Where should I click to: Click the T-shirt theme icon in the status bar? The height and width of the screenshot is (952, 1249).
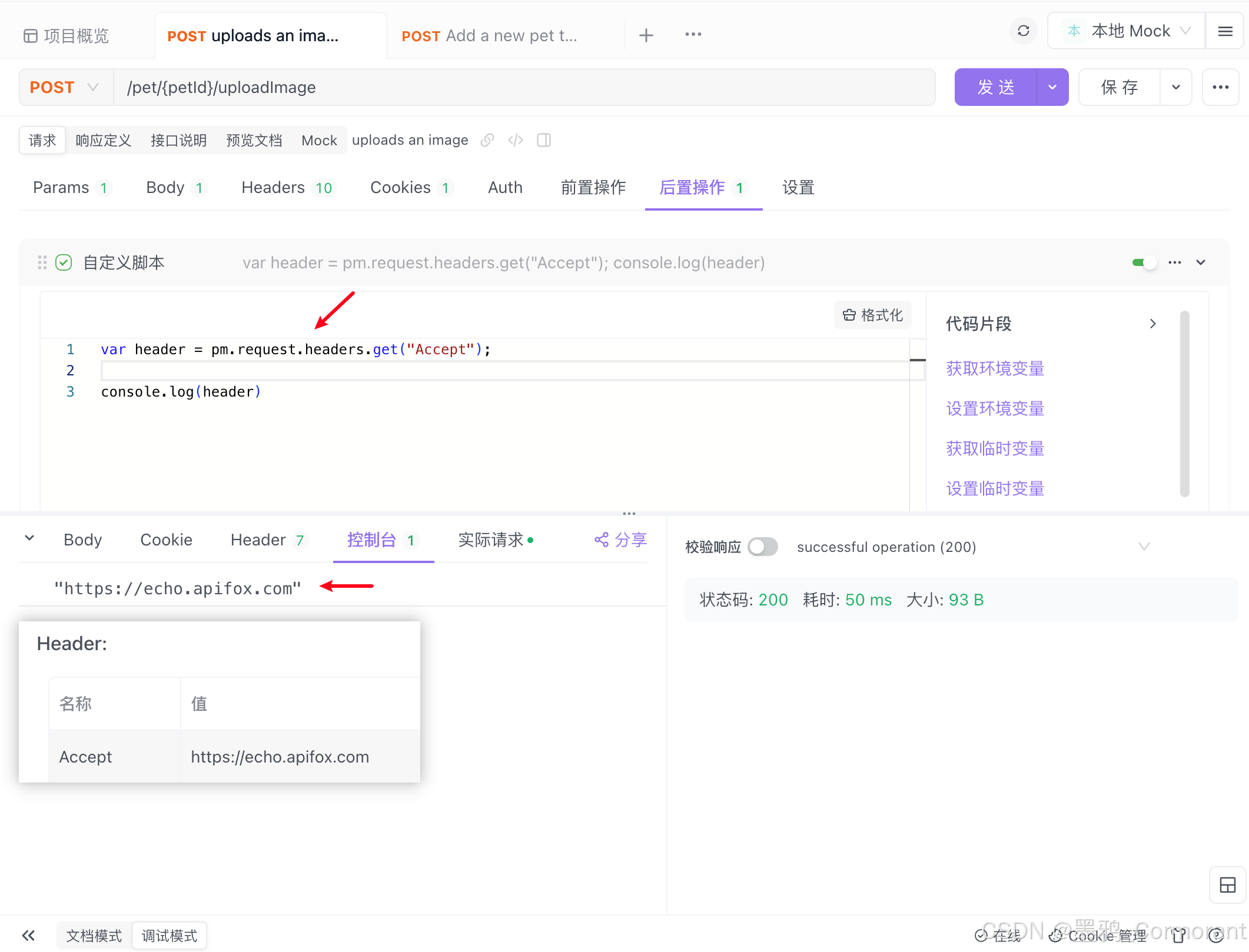pos(1179,935)
